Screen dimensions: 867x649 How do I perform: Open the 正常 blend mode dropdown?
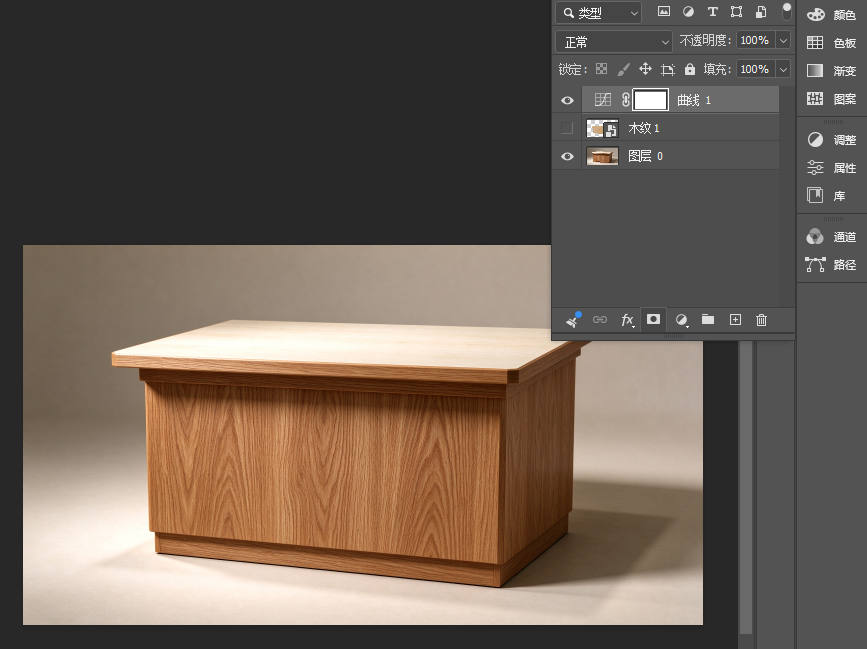pyautogui.click(x=614, y=41)
